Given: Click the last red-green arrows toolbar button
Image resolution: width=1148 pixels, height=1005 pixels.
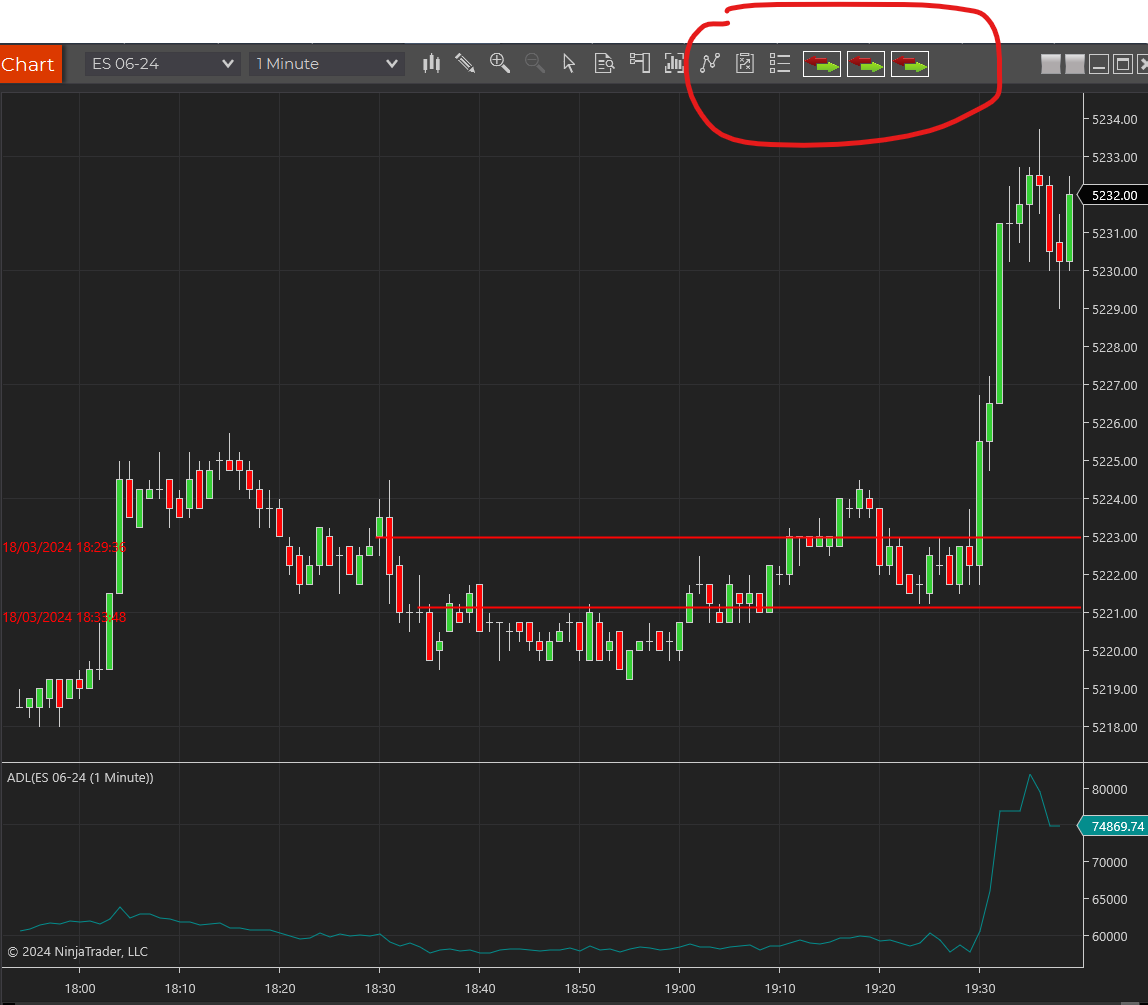Looking at the screenshot, I should click(910, 64).
